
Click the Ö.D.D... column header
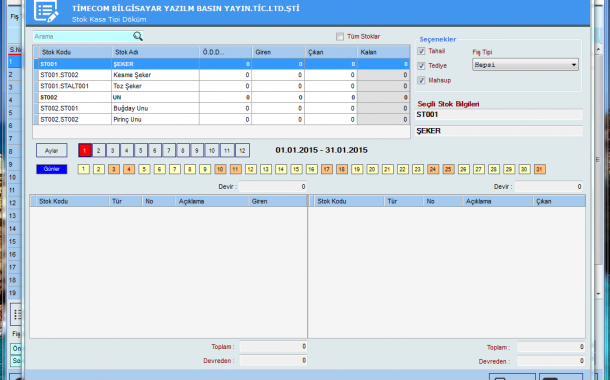[x=226, y=52]
